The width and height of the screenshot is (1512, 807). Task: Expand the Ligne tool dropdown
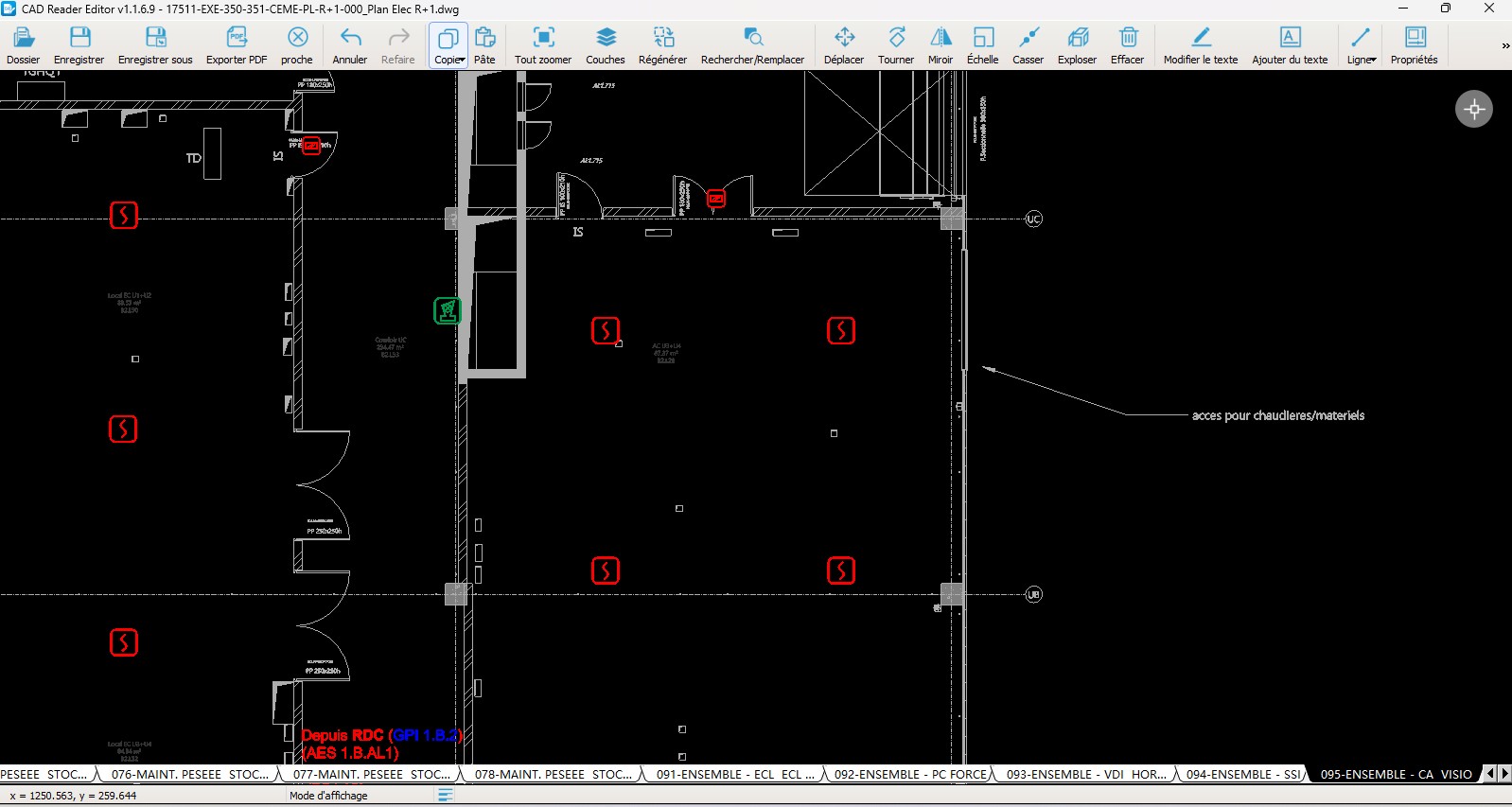pos(1373,60)
